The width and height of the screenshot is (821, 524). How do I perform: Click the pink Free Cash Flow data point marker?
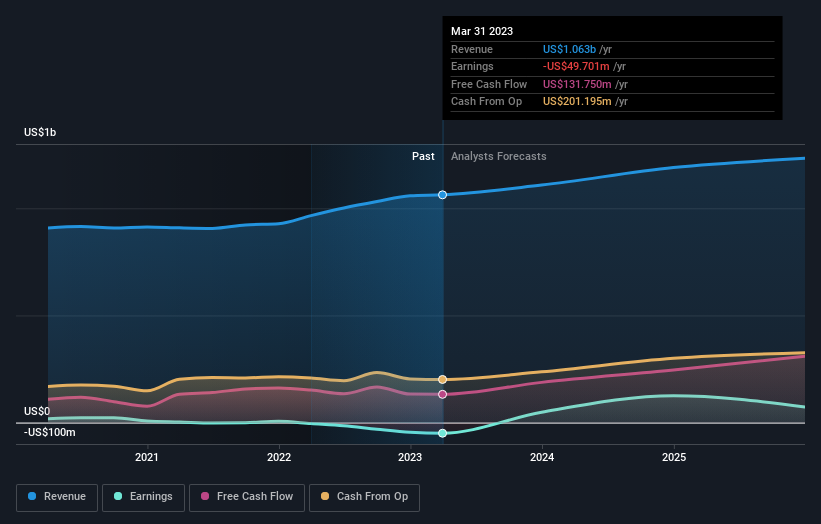pos(442,394)
